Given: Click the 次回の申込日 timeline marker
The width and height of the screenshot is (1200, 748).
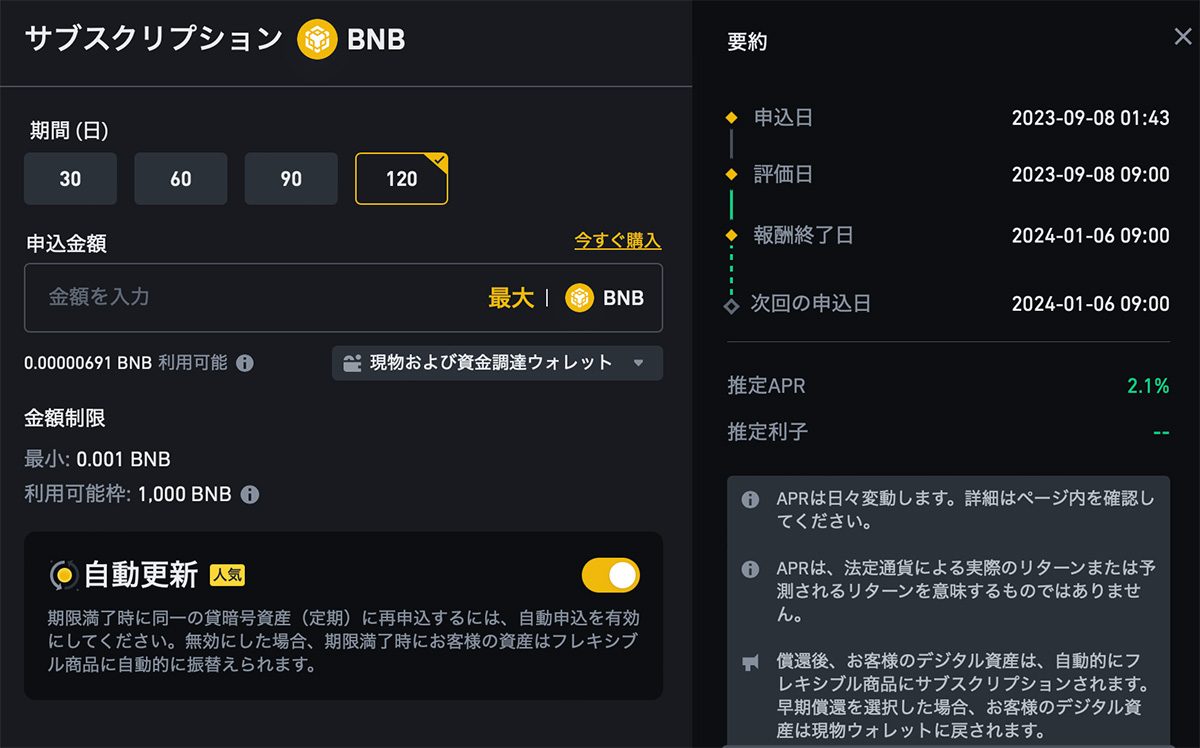Looking at the screenshot, I should click(x=732, y=304).
